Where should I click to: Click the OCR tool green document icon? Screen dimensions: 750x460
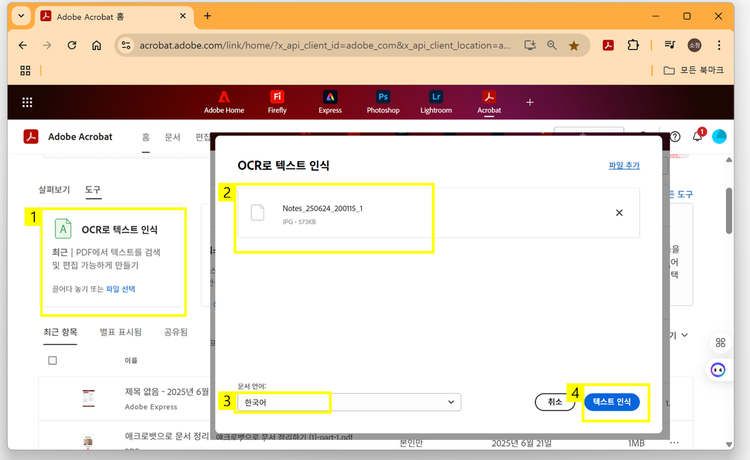pyautogui.click(x=63, y=229)
